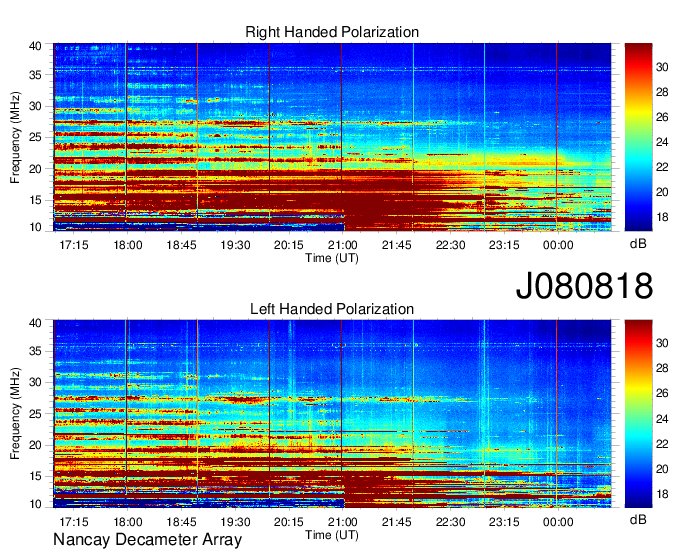Click the 26 dB tick on upper colorbar

(662, 117)
